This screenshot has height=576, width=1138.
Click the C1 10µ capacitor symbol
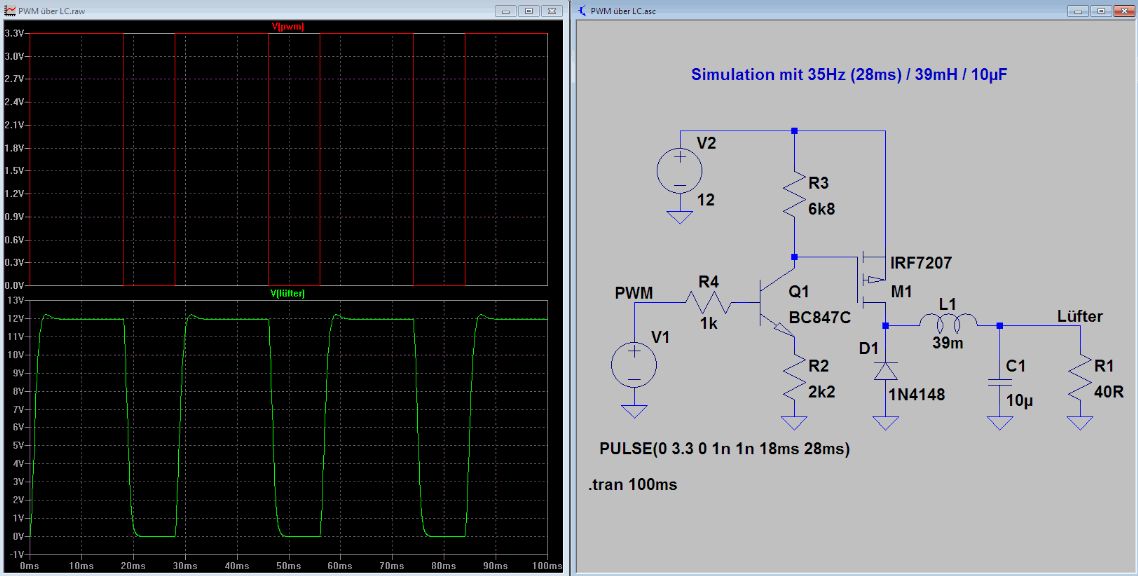pyautogui.click(x=999, y=382)
